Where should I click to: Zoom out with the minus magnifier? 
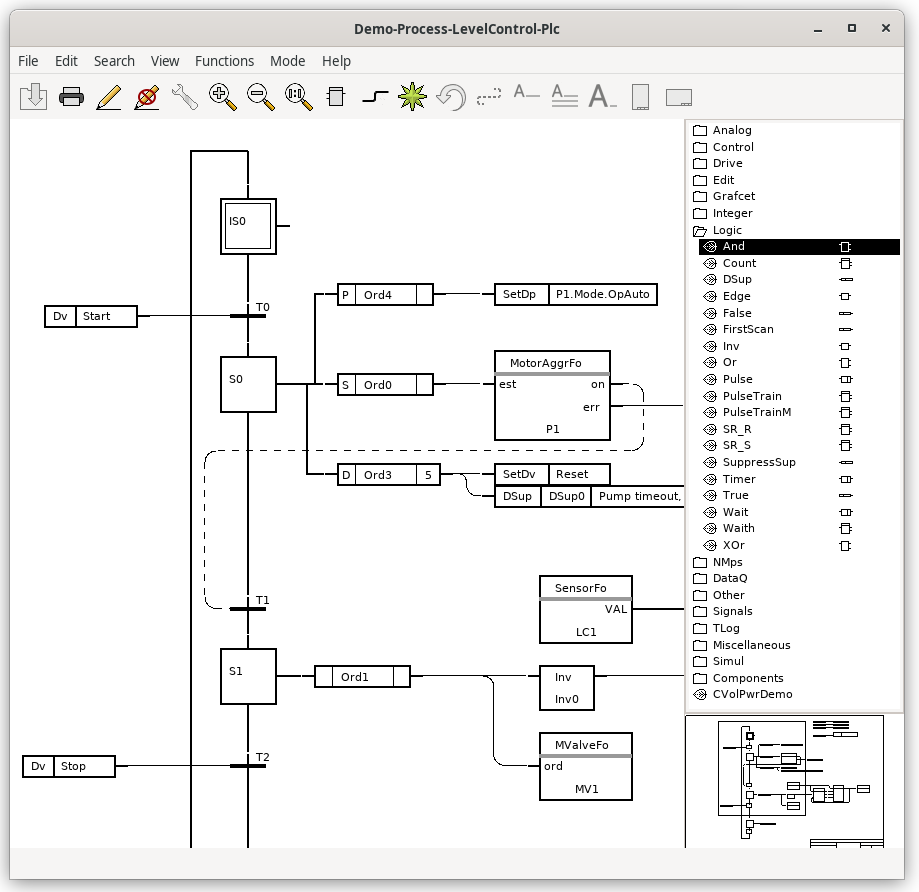click(261, 97)
